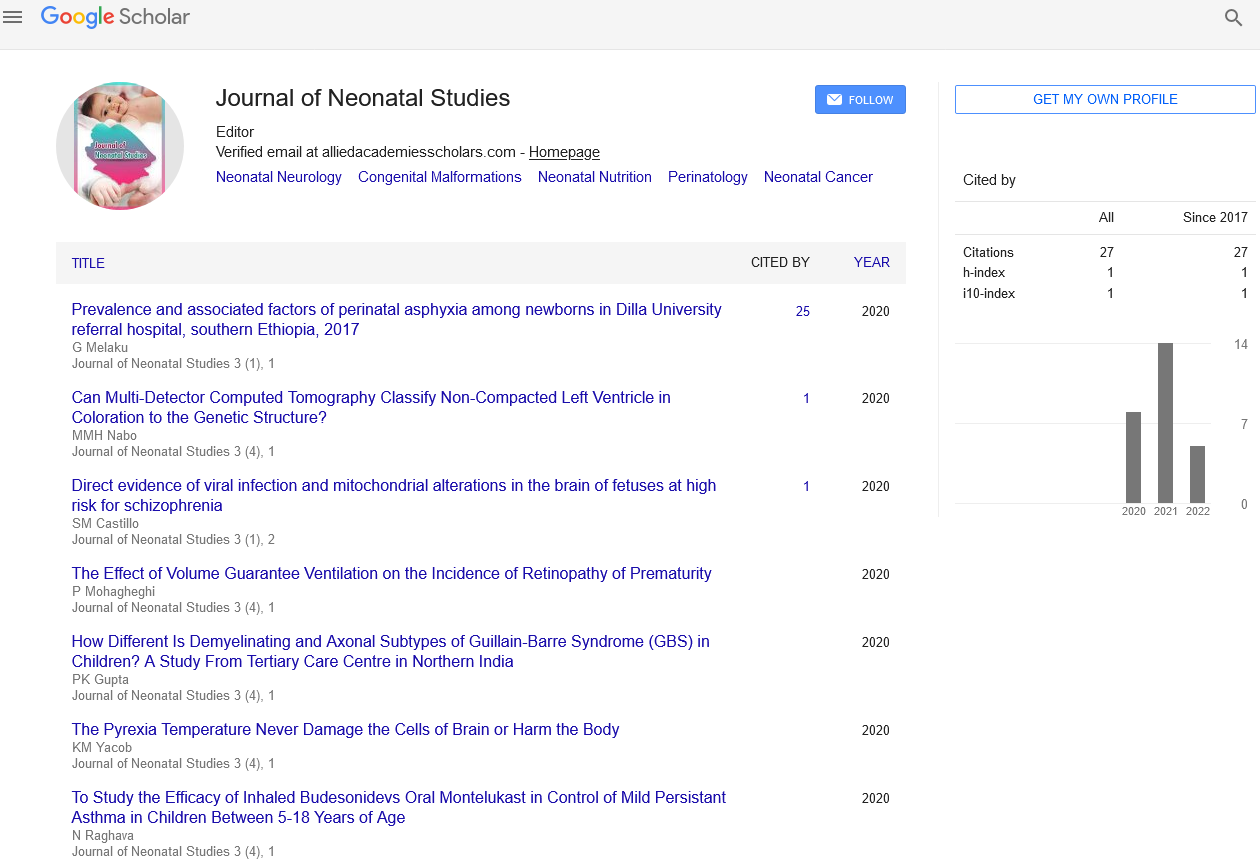This screenshot has width=1260, height=867.
Task: Click the Journal of Neonatal Studies avatar
Action: (x=120, y=146)
